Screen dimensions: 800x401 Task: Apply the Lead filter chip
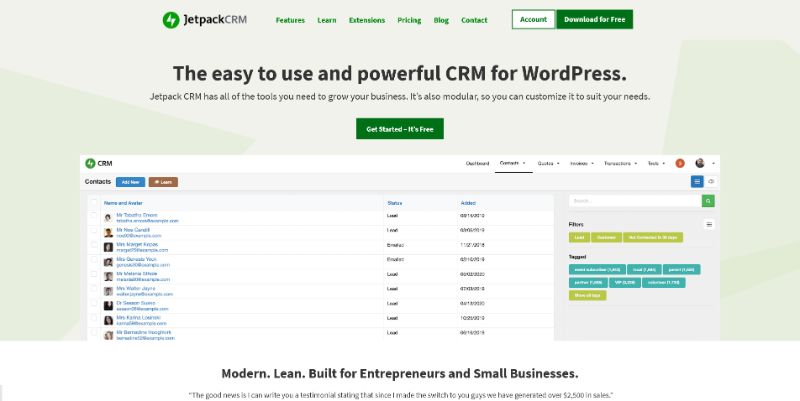(579, 237)
